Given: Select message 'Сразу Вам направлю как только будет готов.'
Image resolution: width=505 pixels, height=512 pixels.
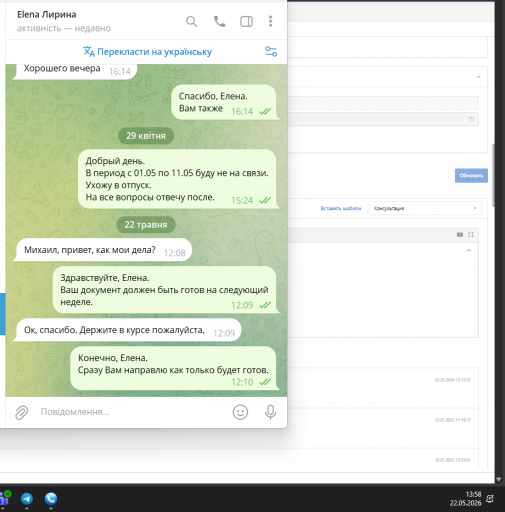Looking at the screenshot, I should click(x=175, y=368).
